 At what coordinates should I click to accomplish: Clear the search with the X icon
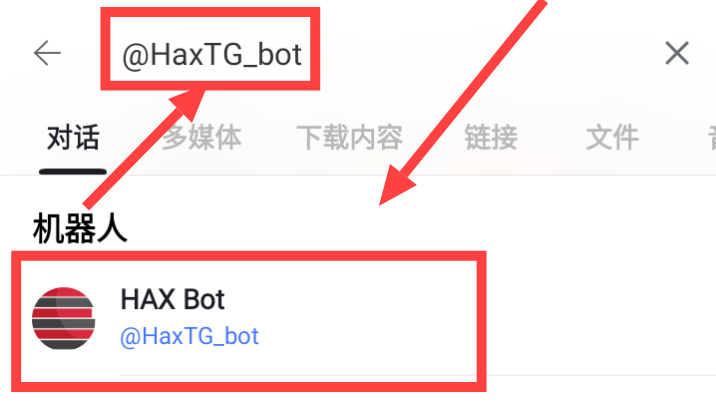tap(677, 53)
